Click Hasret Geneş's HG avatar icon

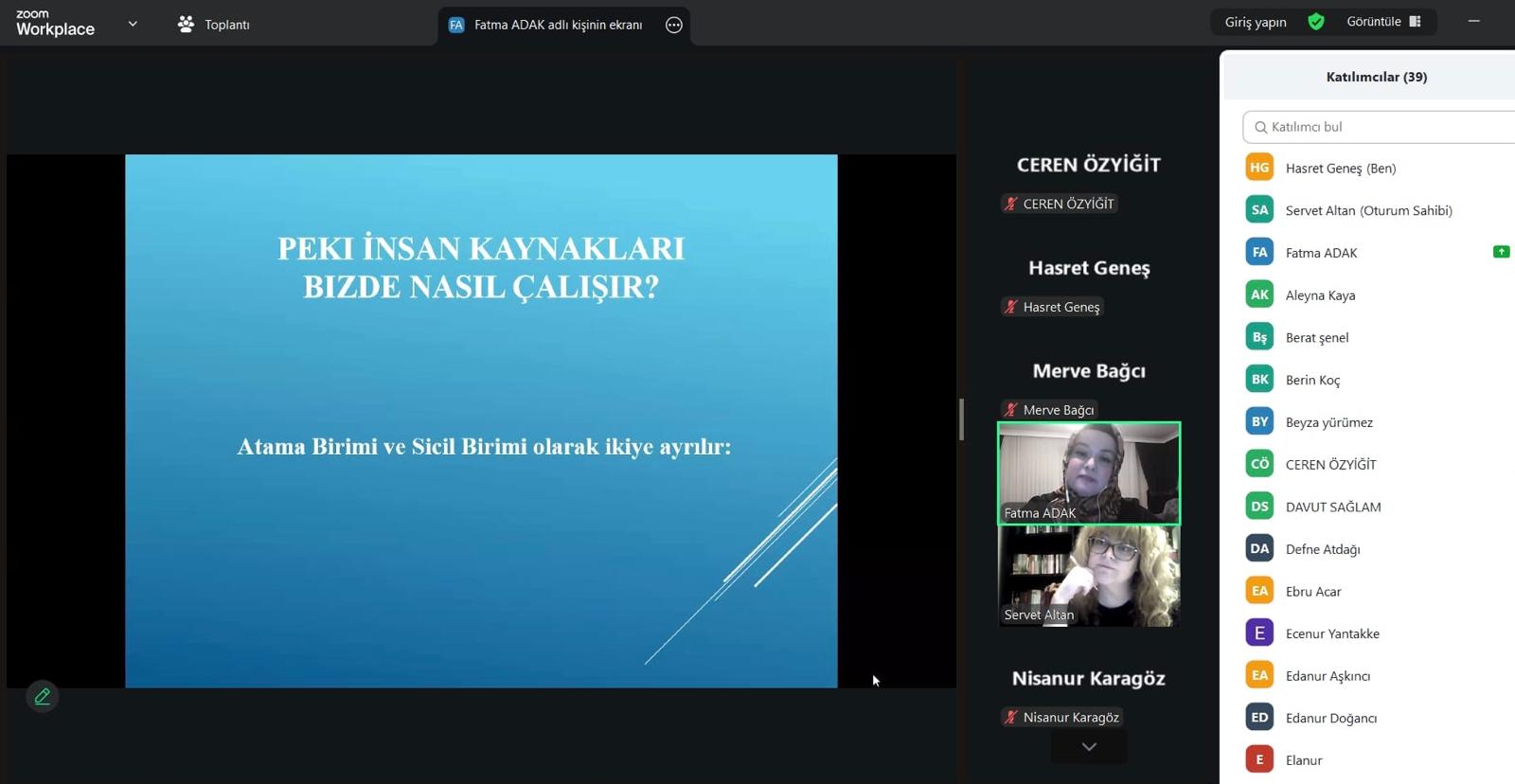(1259, 168)
